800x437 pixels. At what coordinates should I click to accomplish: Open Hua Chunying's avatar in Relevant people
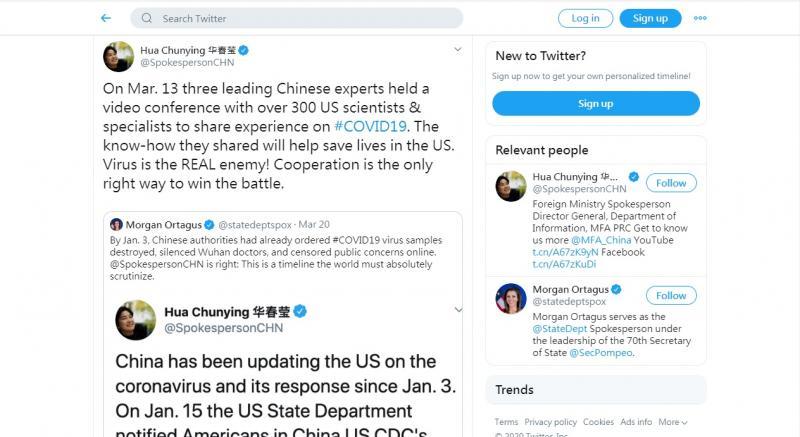click(x=511, y=186)
